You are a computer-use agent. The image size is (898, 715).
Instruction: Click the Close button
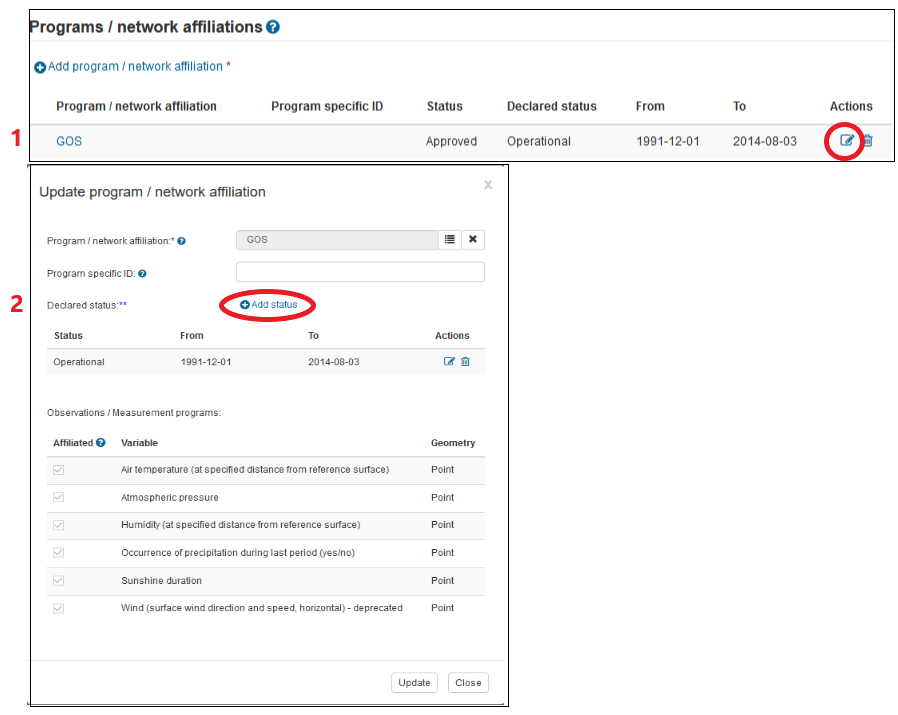click(x=468, y=682)
